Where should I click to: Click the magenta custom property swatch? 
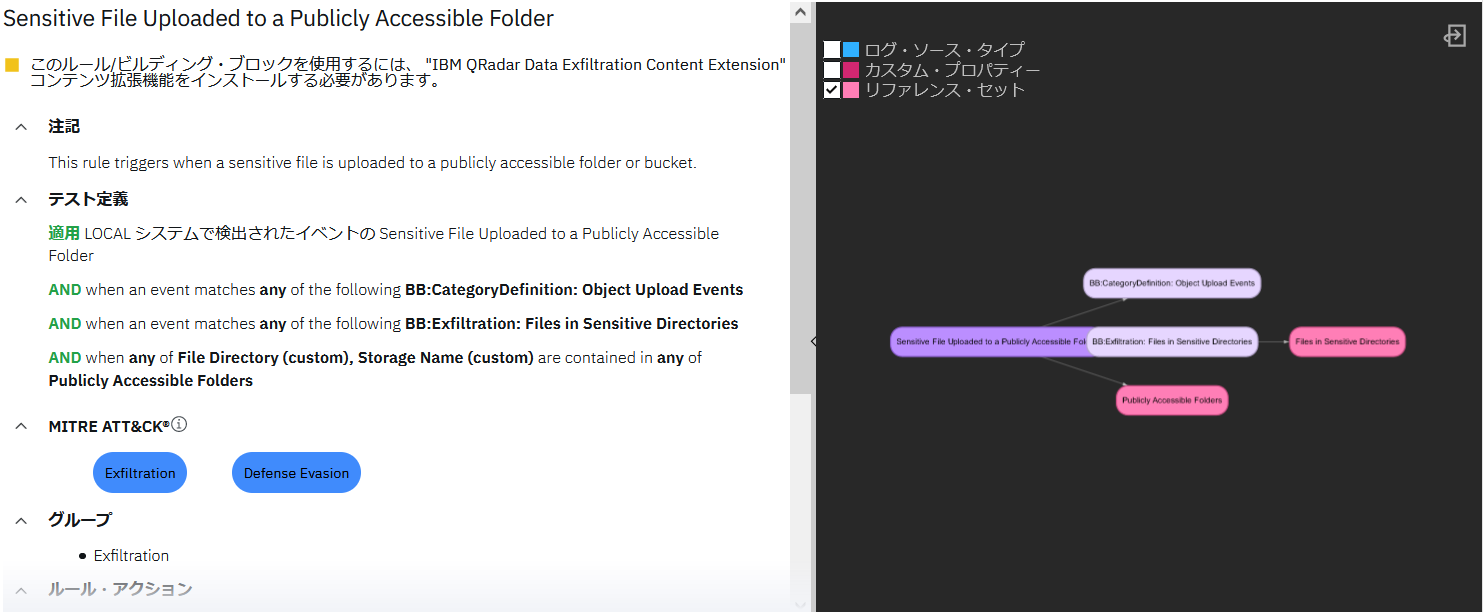tap(851, 70)
